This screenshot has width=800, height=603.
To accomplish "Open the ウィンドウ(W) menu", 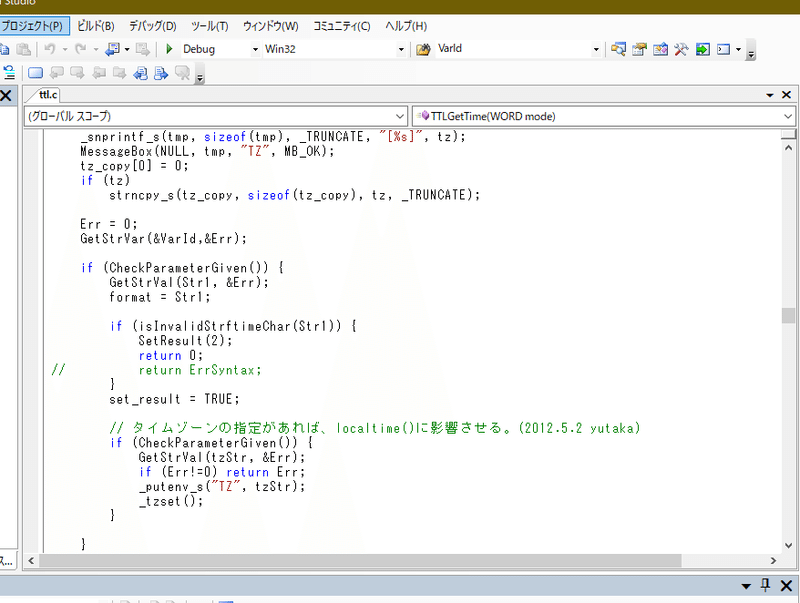I will coord(270,26).
